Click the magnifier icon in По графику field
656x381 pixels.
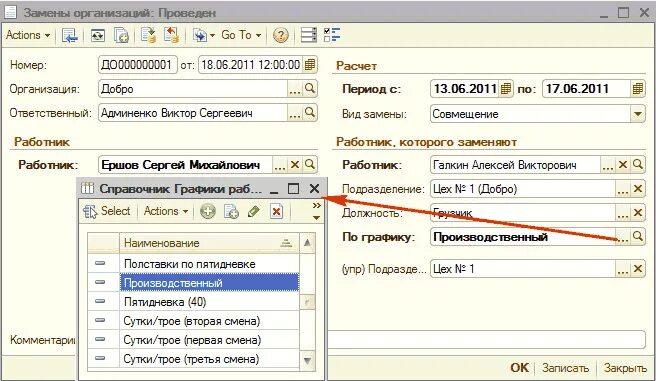tap(638, 237)
